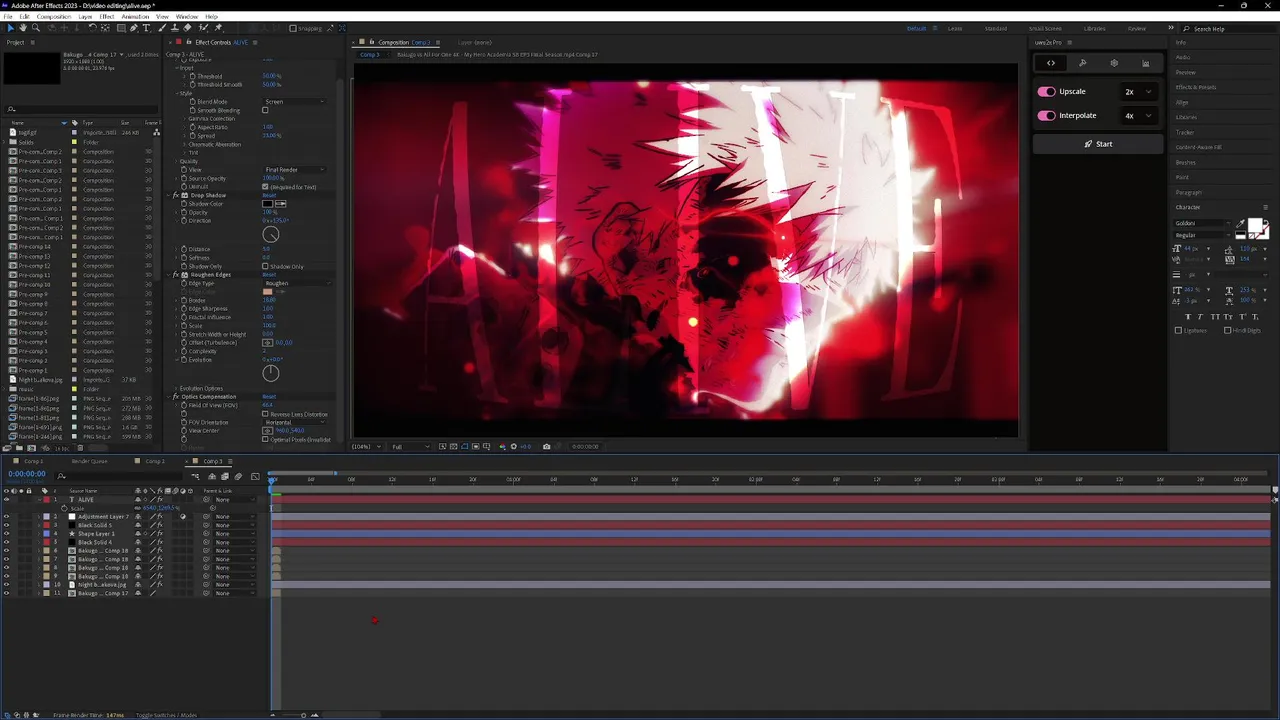This screenshot has width=1280, height=720.
Task: Open the Tracker panel
Action: tap(1185, 132)
